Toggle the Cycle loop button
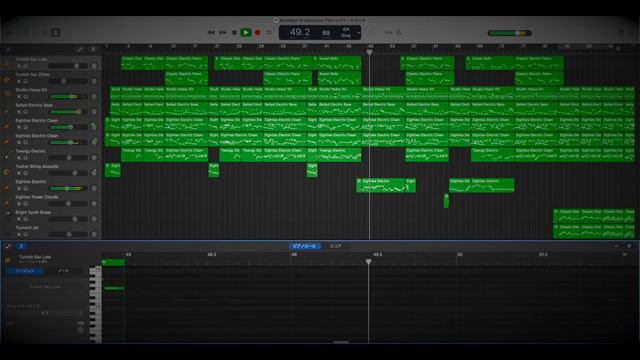This screenshot has width=640, height=360. [269, 32]
